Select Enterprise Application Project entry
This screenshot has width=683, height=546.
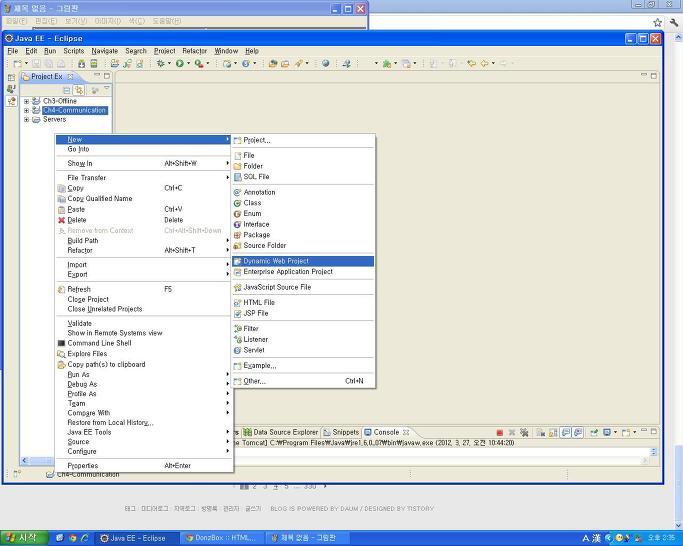pyautogui.click(x=303, y=271)
